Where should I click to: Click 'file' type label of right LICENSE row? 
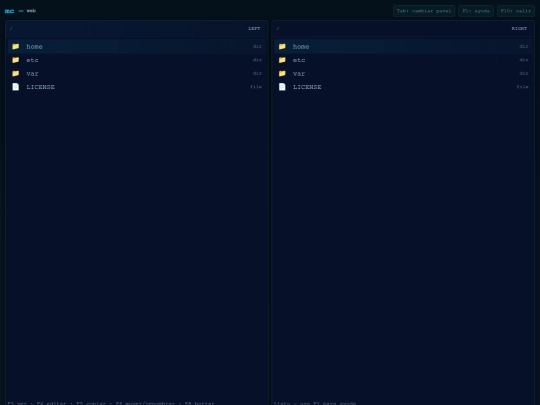[522, 87]
